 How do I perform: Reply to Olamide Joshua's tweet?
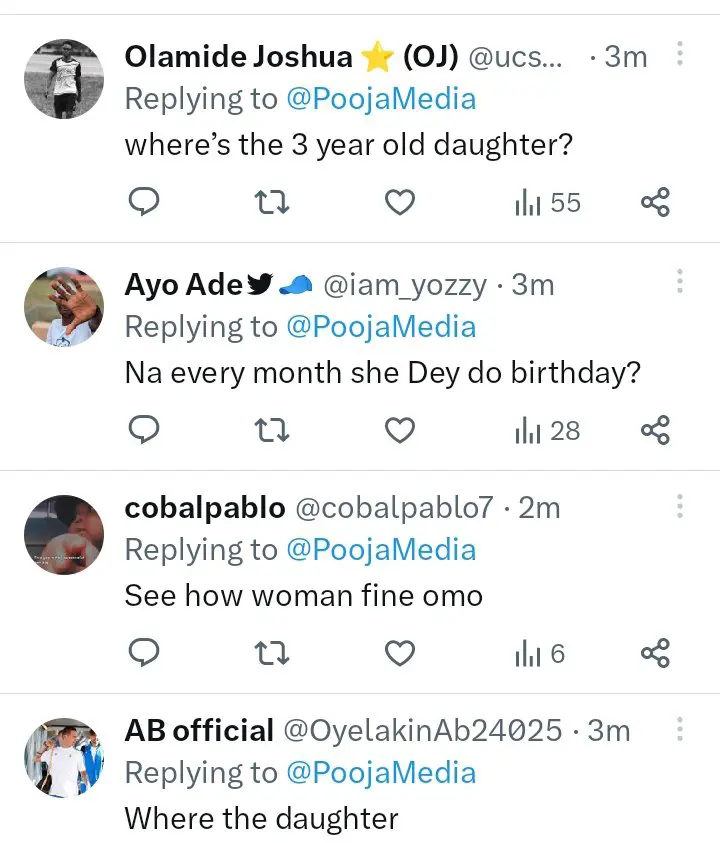[x=146, y=203]
